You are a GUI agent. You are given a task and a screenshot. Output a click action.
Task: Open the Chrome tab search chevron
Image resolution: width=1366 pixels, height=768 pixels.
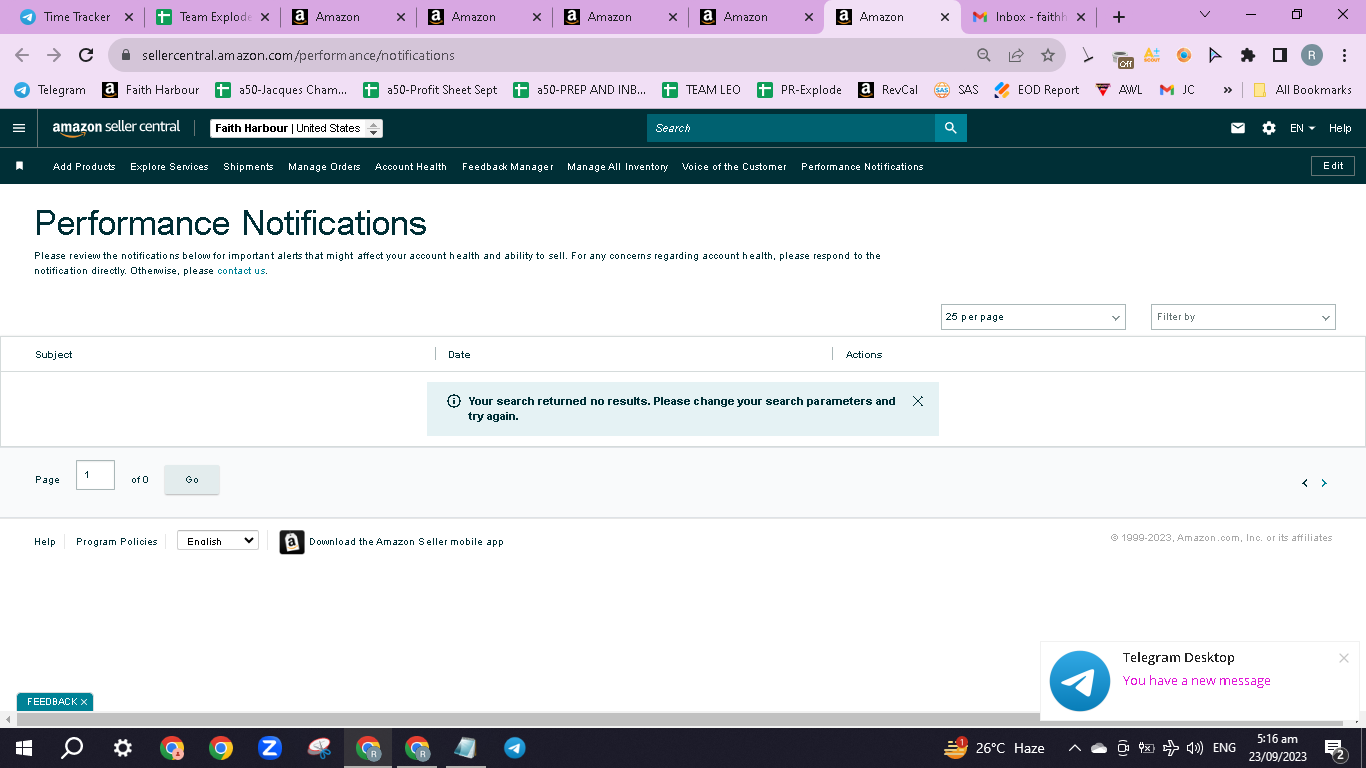click(x=1205, y=15)
